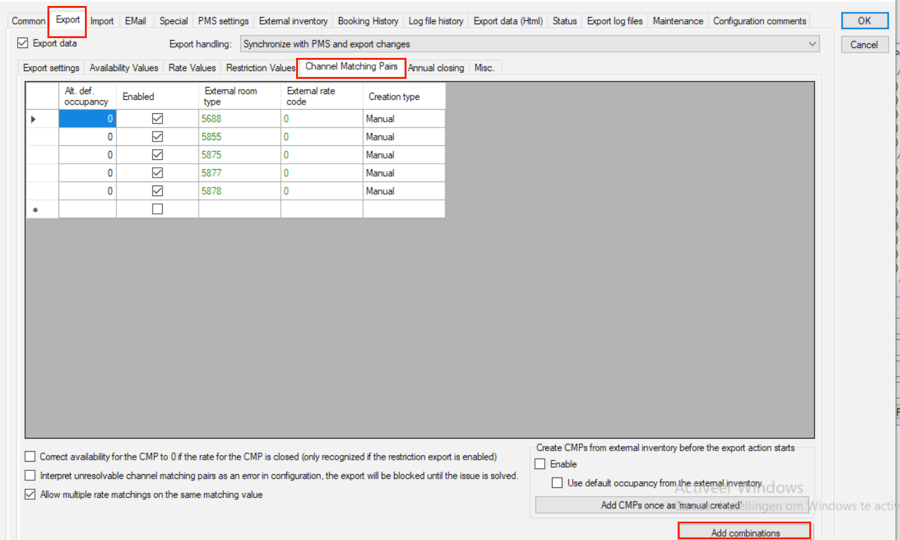This screenshot has height=540, width=900.
Task: Toggle the Export data checkbox
Action: (x=23, y=44)
